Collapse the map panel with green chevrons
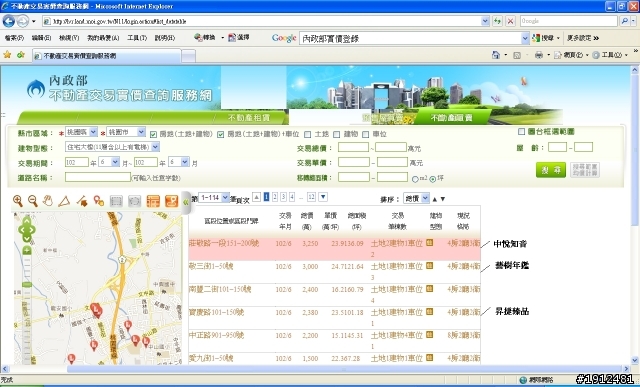640x387 pixels. (186, 202)
